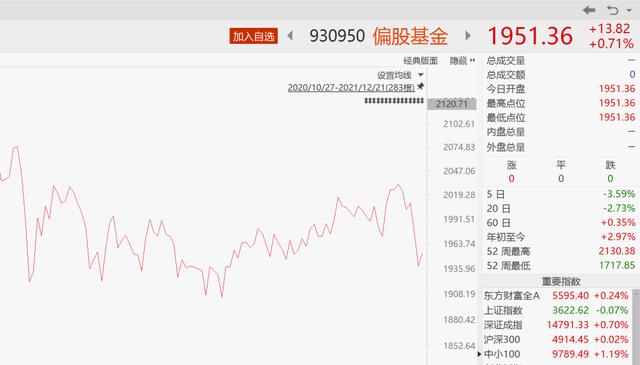The height and width of the screenshot is (365, 640).
Task: Click the date range 2020/10/27-2021/12/21 link
Action: point(351,87)
